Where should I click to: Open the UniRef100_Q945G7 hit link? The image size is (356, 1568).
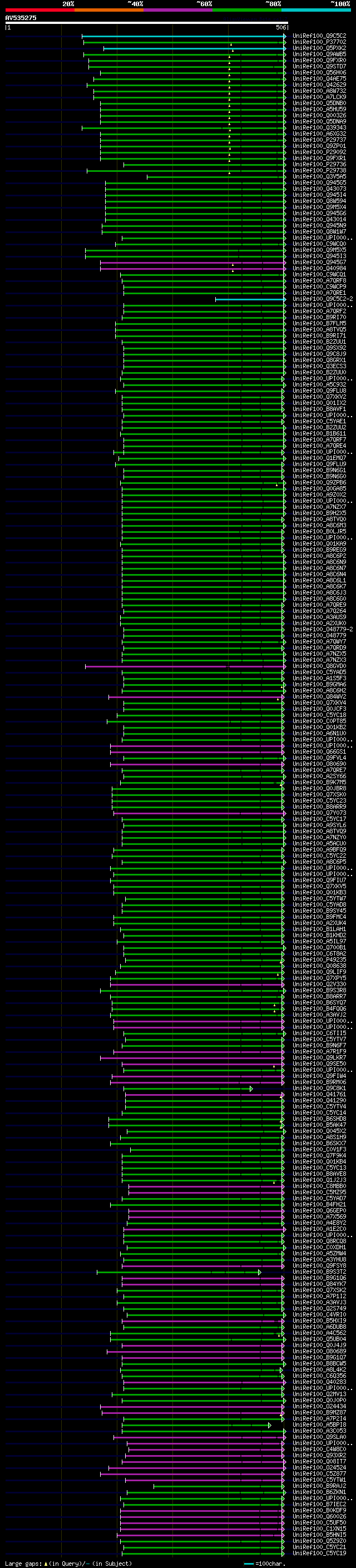pyautogui.click(x=319, y=263)
